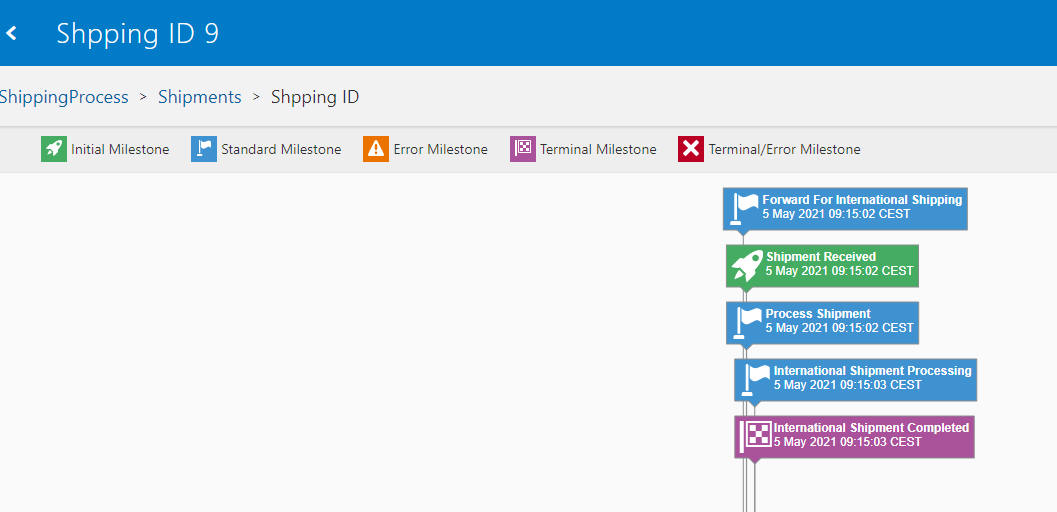Select the Process Shipment milestone
1057x512 pixels.
(822, 323)
